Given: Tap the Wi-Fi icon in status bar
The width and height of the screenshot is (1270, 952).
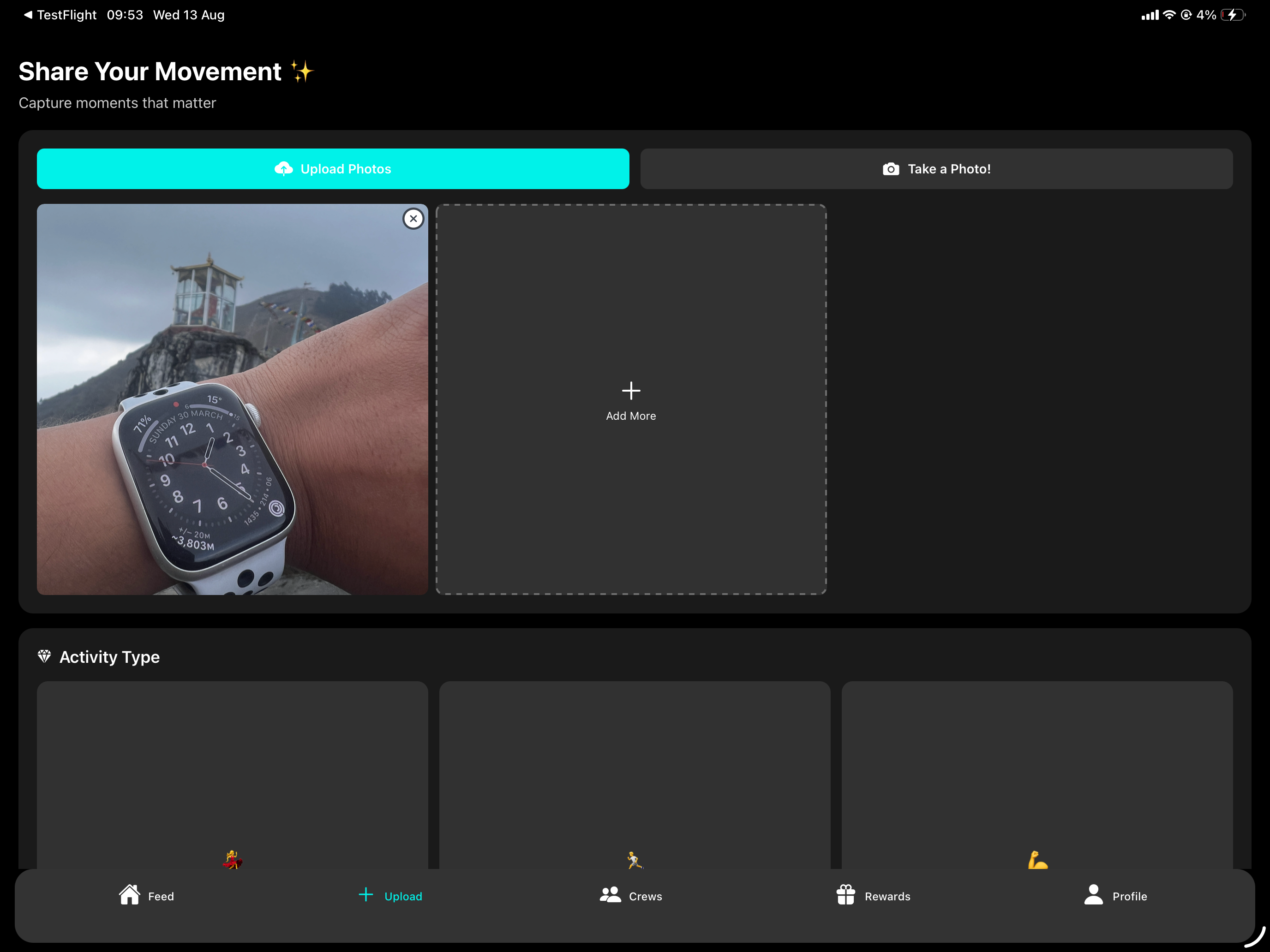Looking at the screenshot, I should (x=1169, y=15).
